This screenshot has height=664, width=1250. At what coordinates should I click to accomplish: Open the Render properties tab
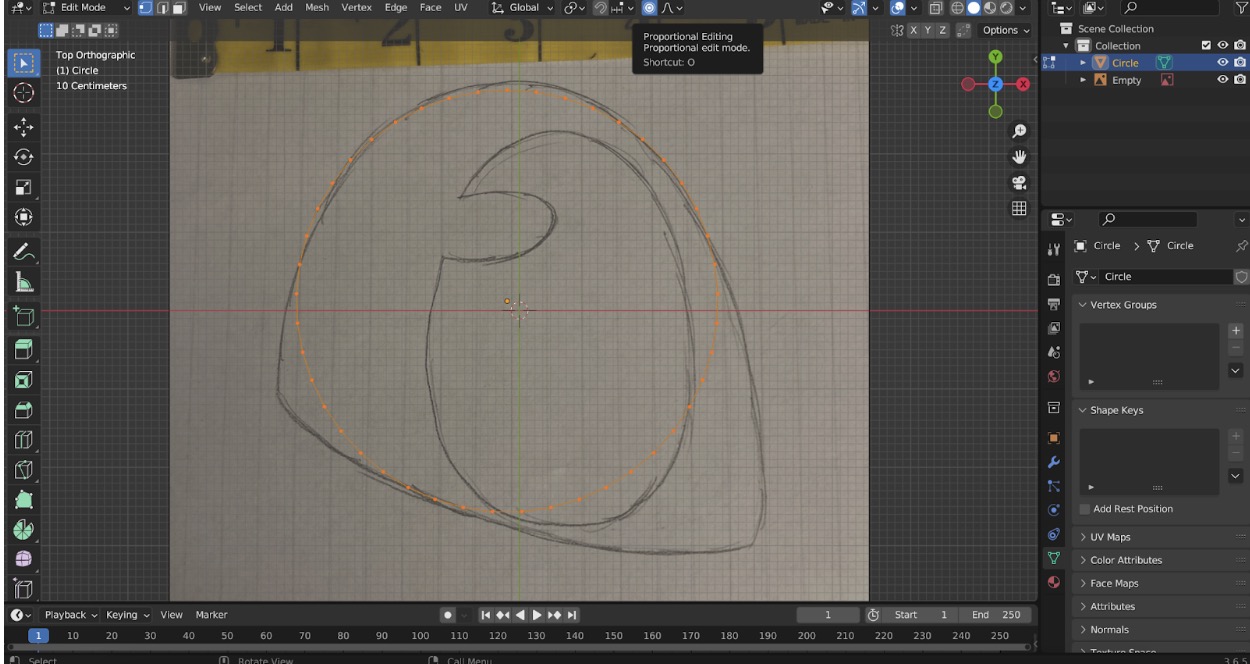1053,279
